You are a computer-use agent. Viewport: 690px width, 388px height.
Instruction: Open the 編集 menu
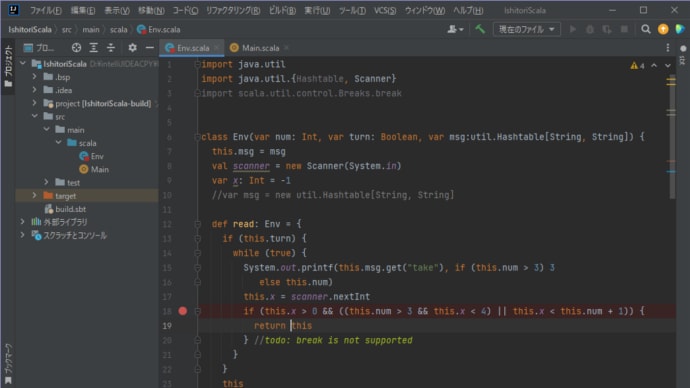pyautogui.click(x=82, y=10)
